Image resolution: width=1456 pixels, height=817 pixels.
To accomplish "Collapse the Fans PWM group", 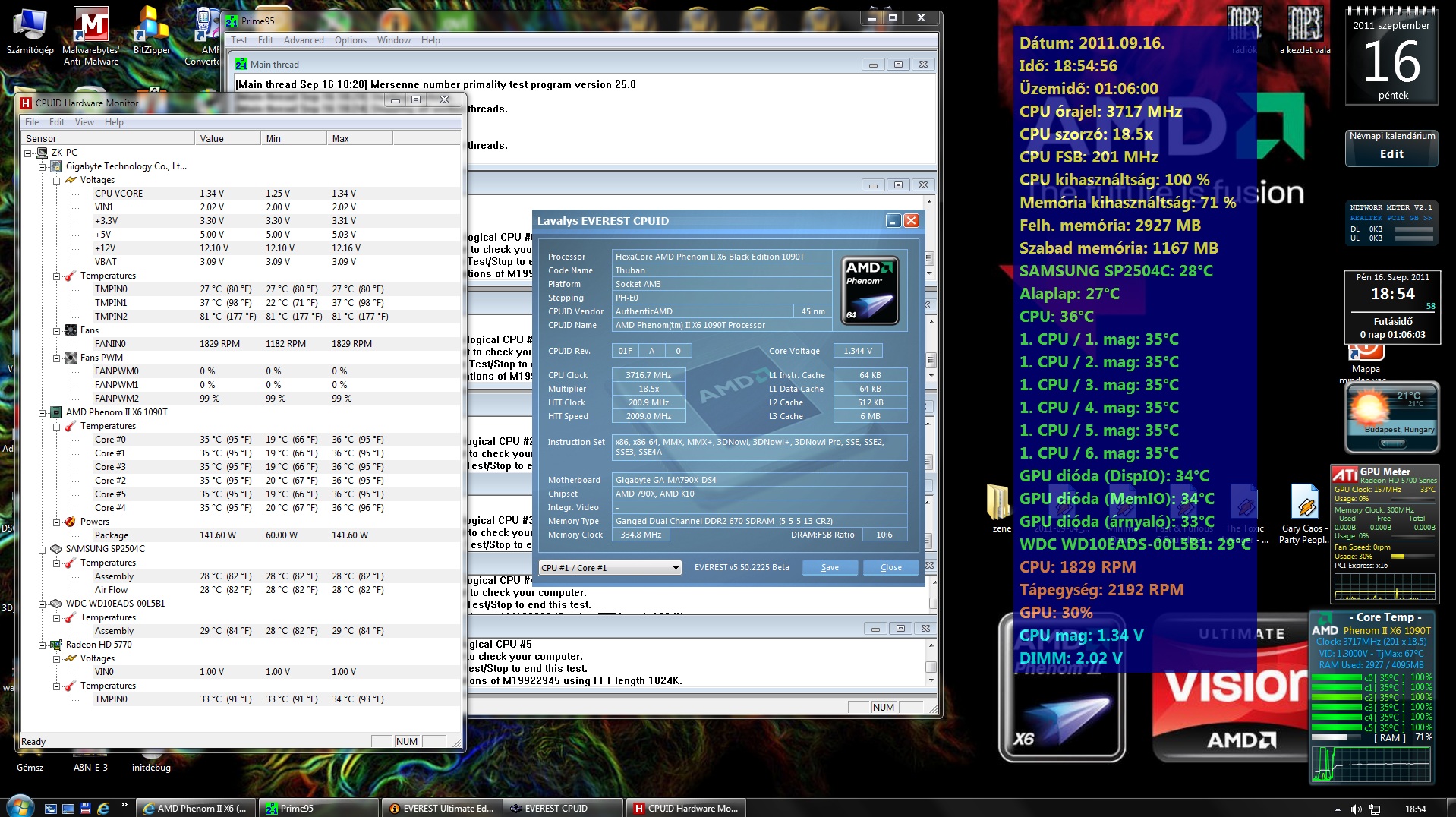I will (x=57, y=358).
